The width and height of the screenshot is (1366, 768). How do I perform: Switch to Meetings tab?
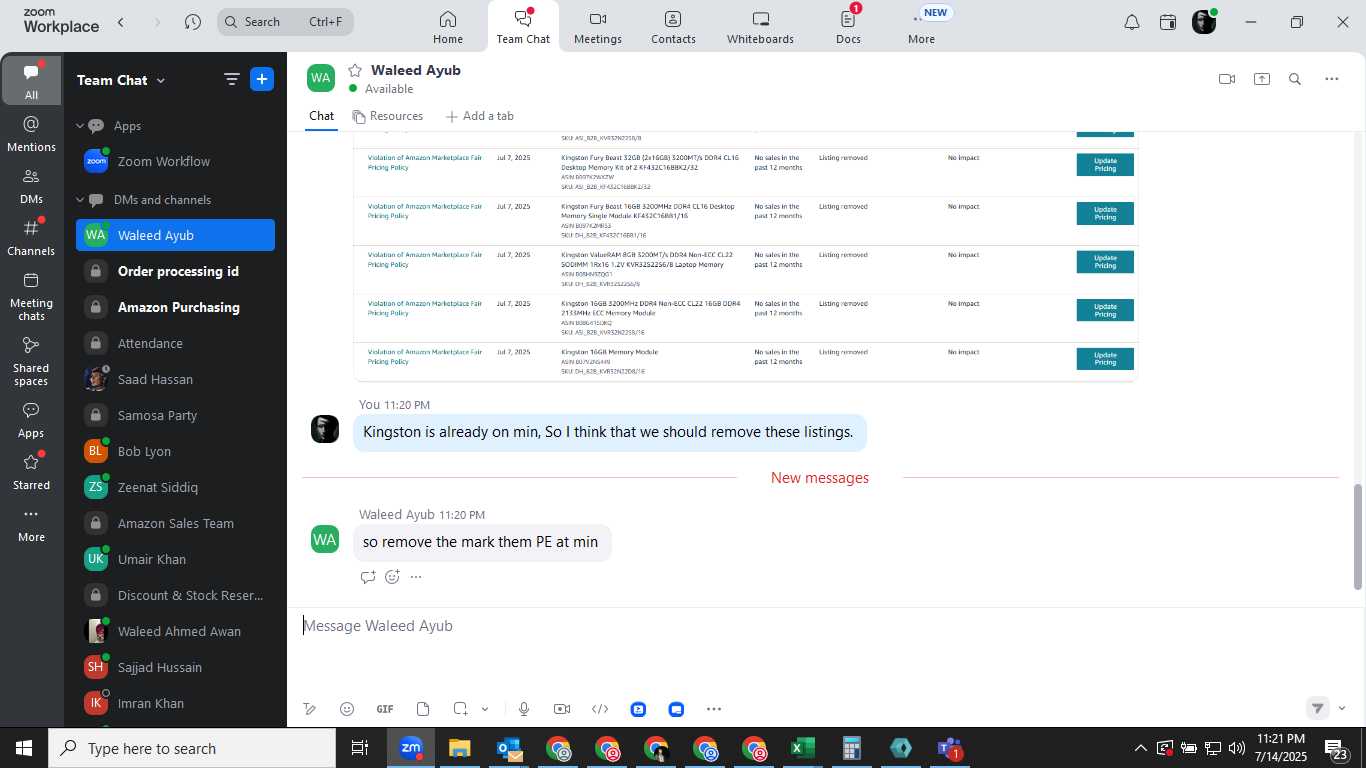(x=598, y=27)
